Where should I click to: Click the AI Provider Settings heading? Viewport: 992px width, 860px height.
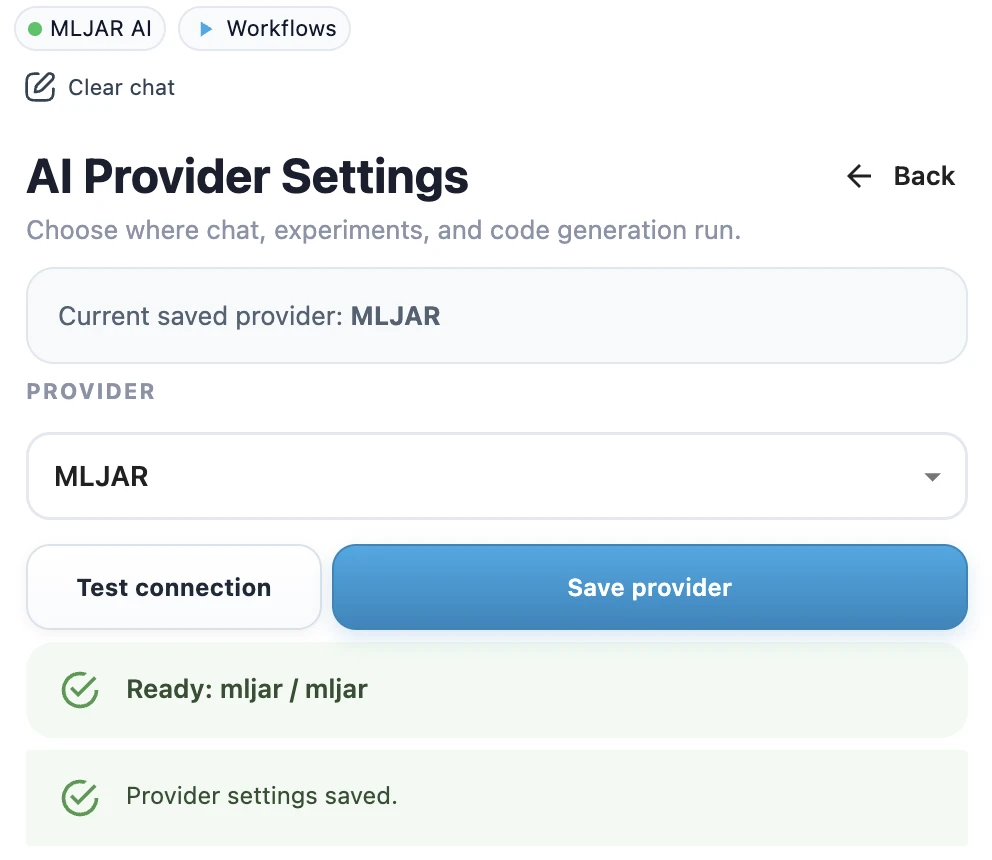247,176
